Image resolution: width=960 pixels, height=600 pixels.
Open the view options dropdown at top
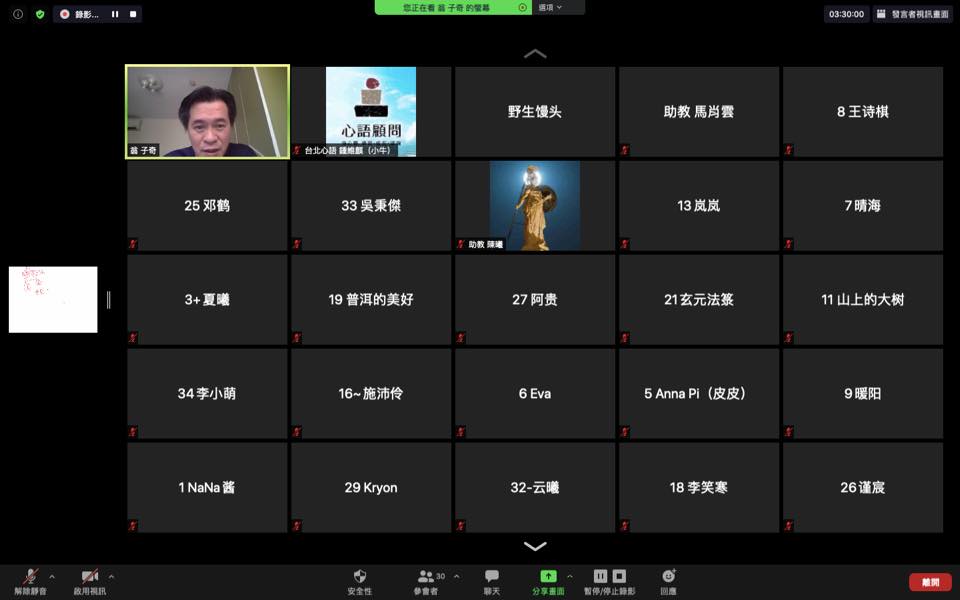[x=550, y=7]
